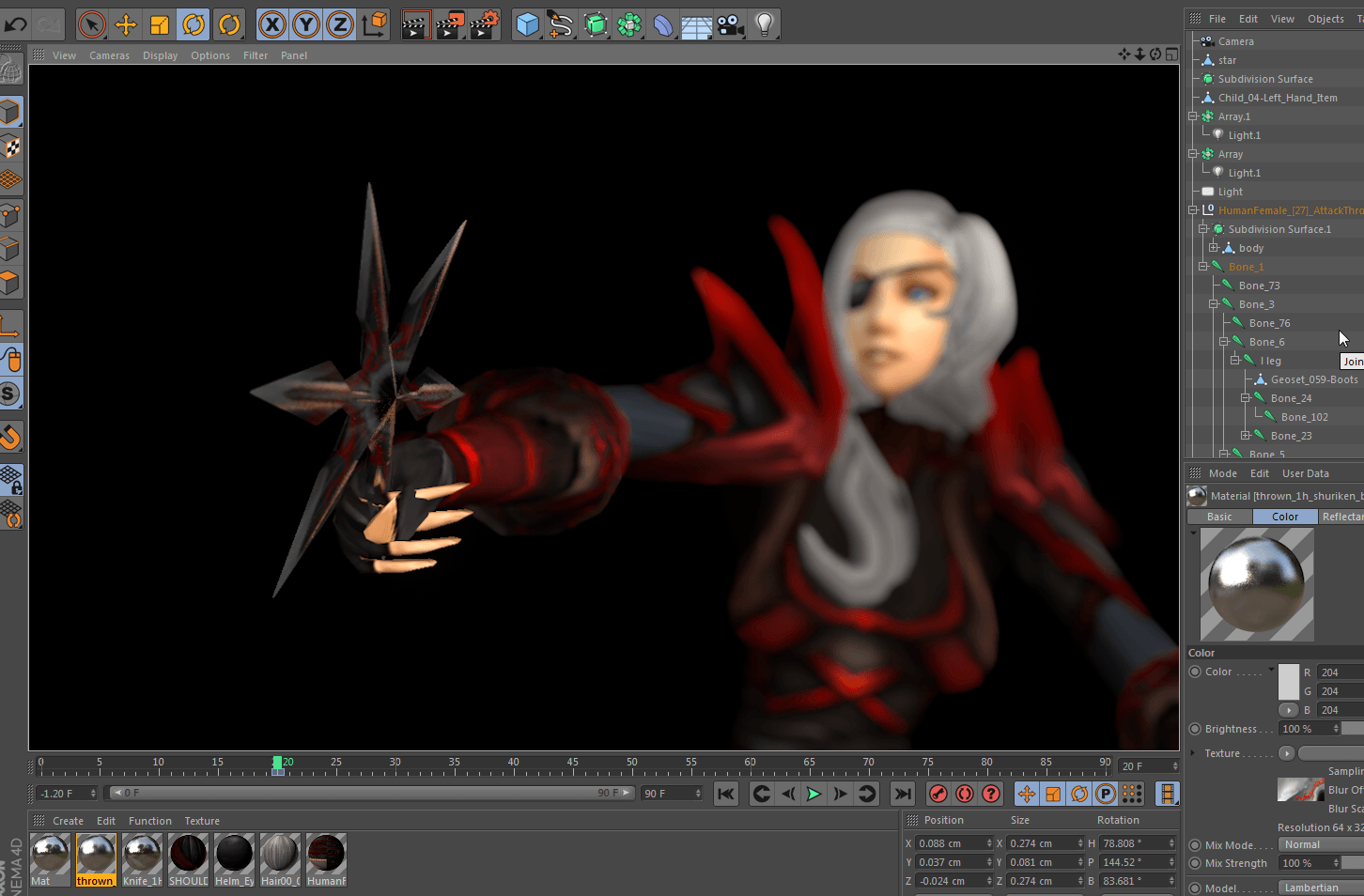
Task: Click the Color swatch in attributes
Action: (x=1289, y=682)
